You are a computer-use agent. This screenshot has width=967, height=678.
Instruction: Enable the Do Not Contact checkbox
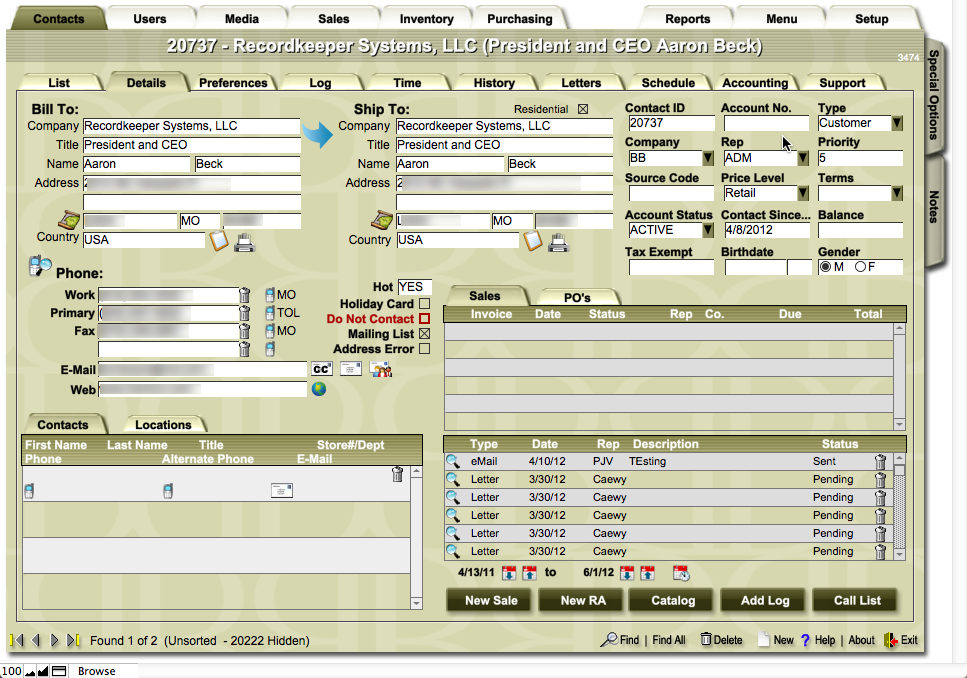tap(424, 319)
